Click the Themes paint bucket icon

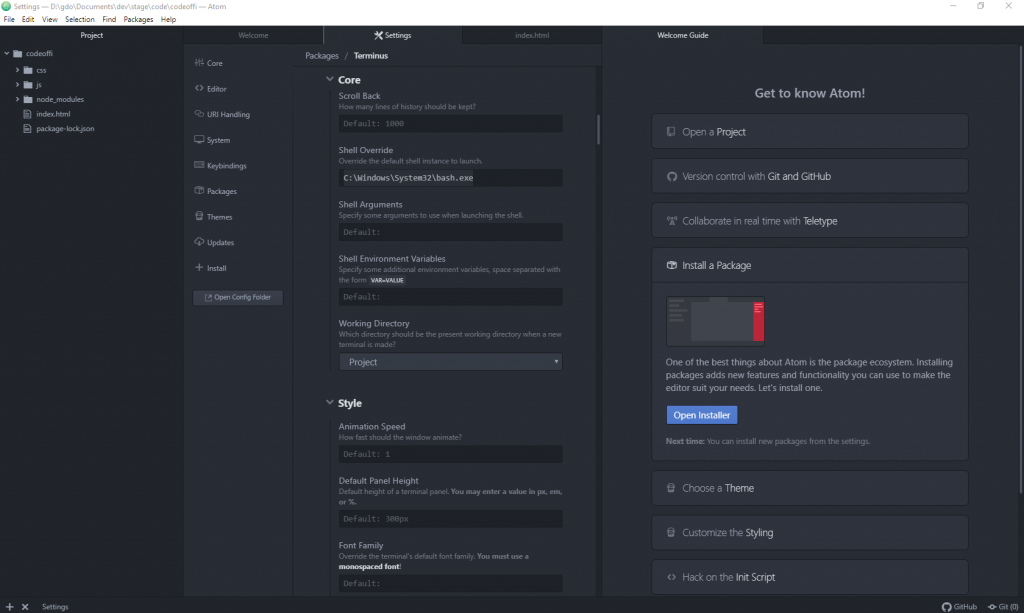tap(199, 216)
